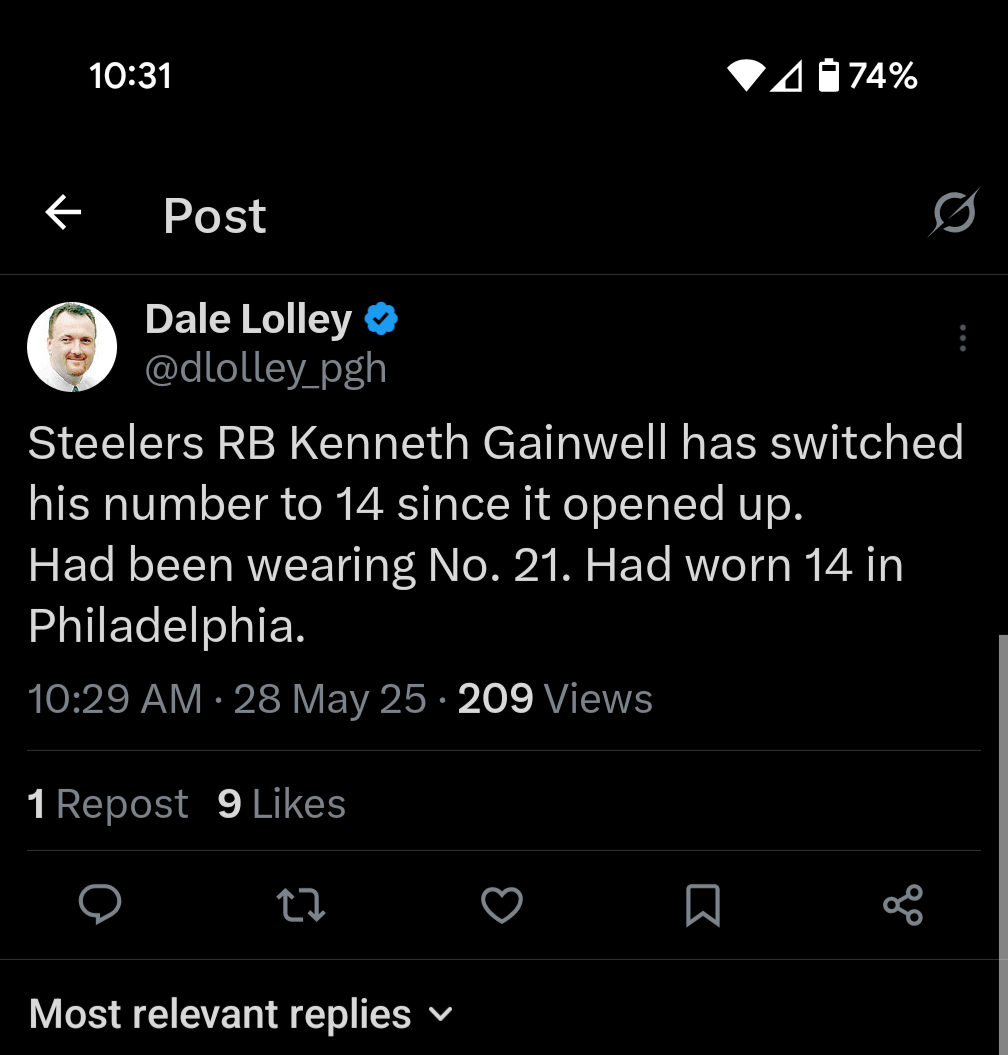View the 1 Repost list
Viewport: 1008px width, 1055px height.
pyautogui.click(x=108, y=804)
